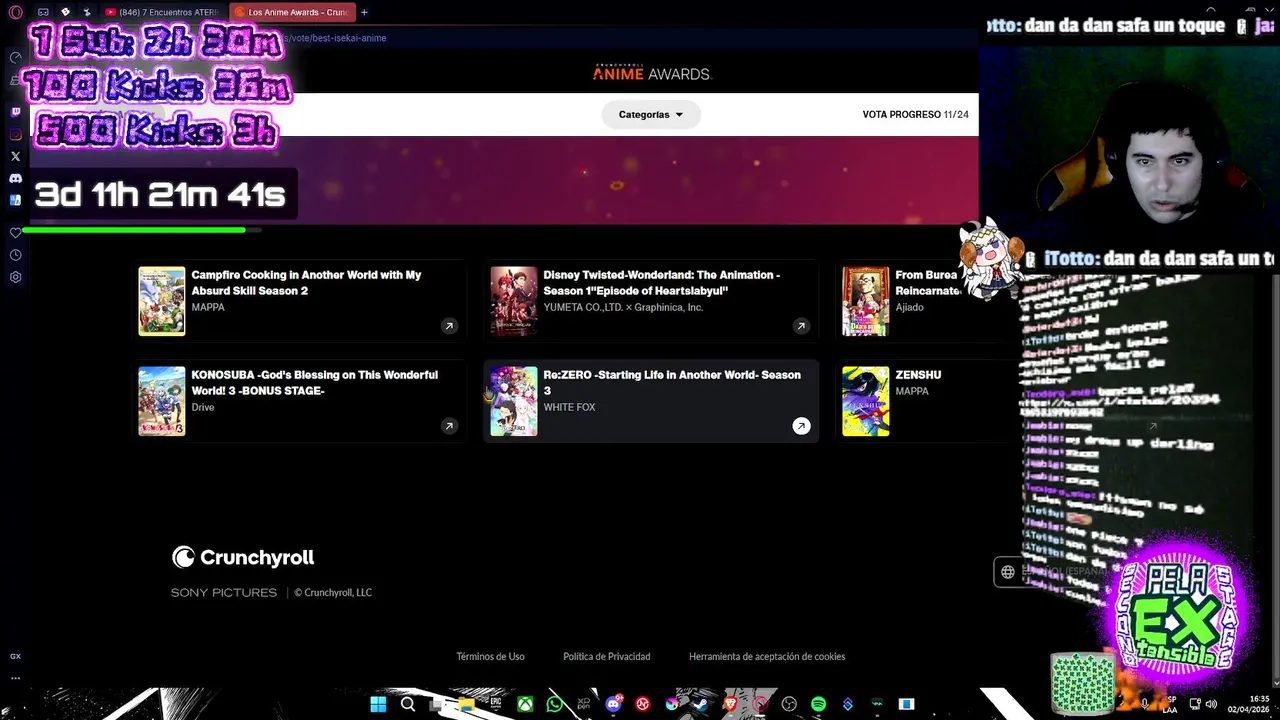Open Twisted-Wonderland arrow link icon

click(801, 326)
